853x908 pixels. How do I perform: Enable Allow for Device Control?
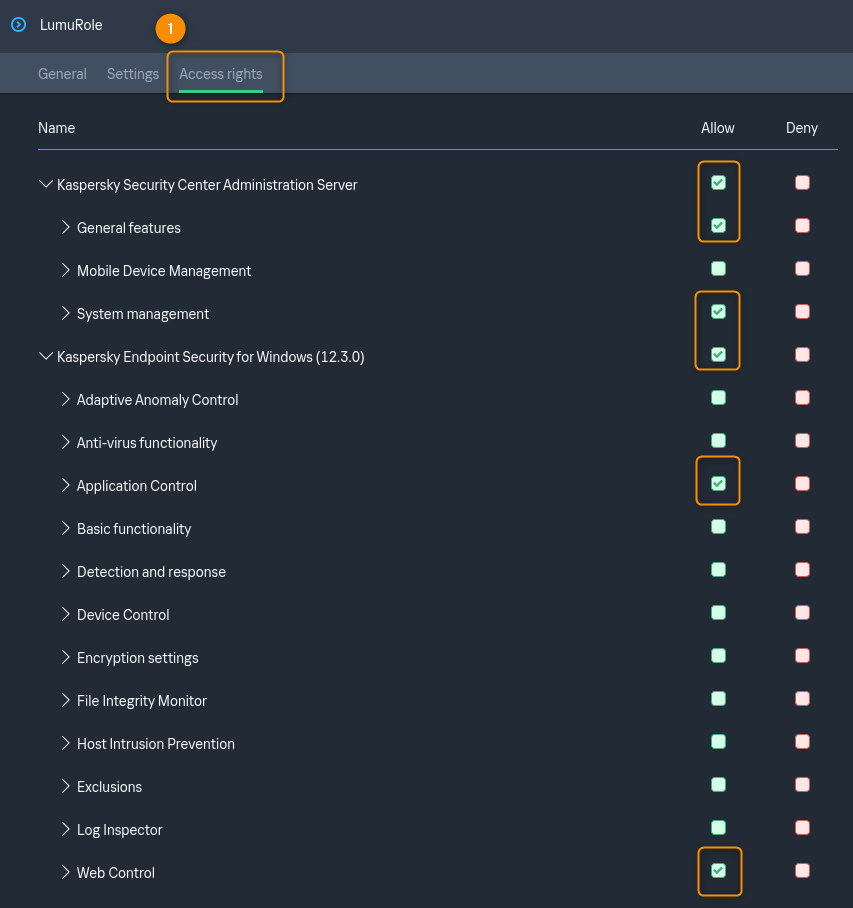coord(718,613)
